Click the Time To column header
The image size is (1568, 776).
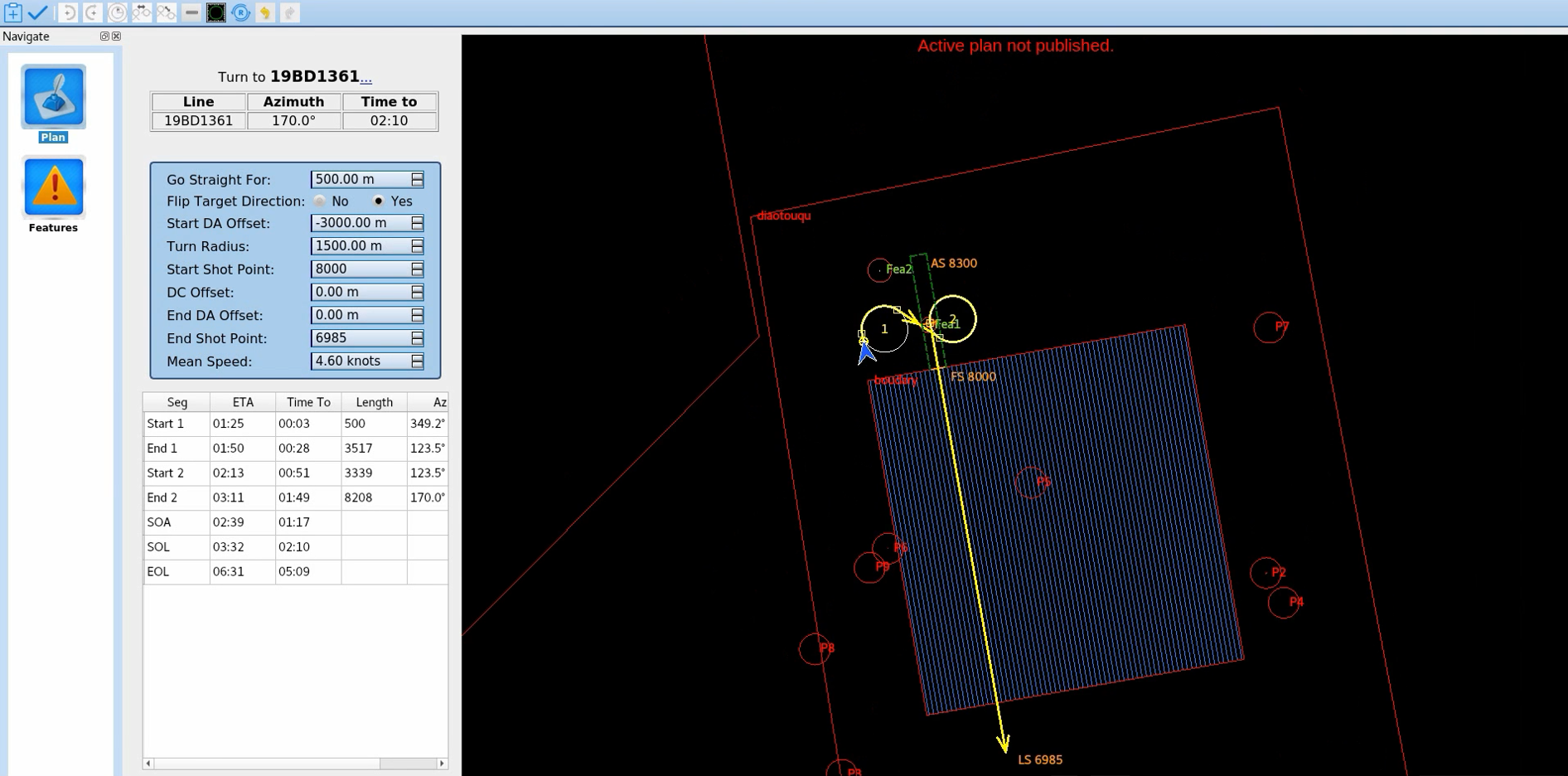[308, 402]
